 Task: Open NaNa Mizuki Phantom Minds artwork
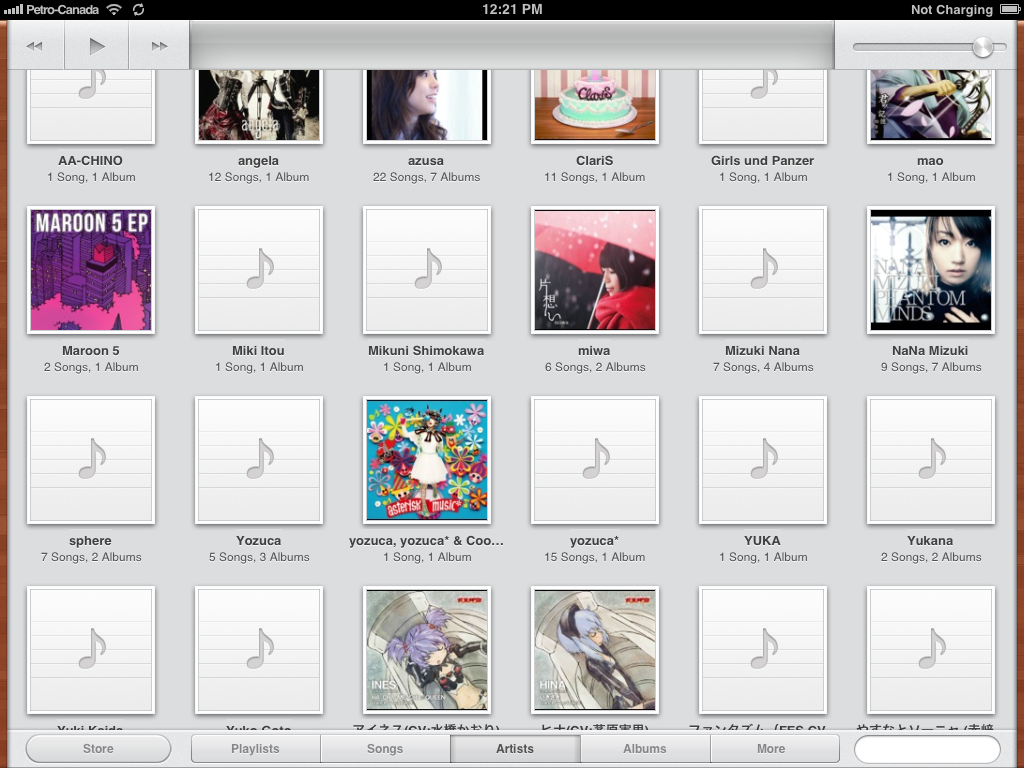pos(931,270)
